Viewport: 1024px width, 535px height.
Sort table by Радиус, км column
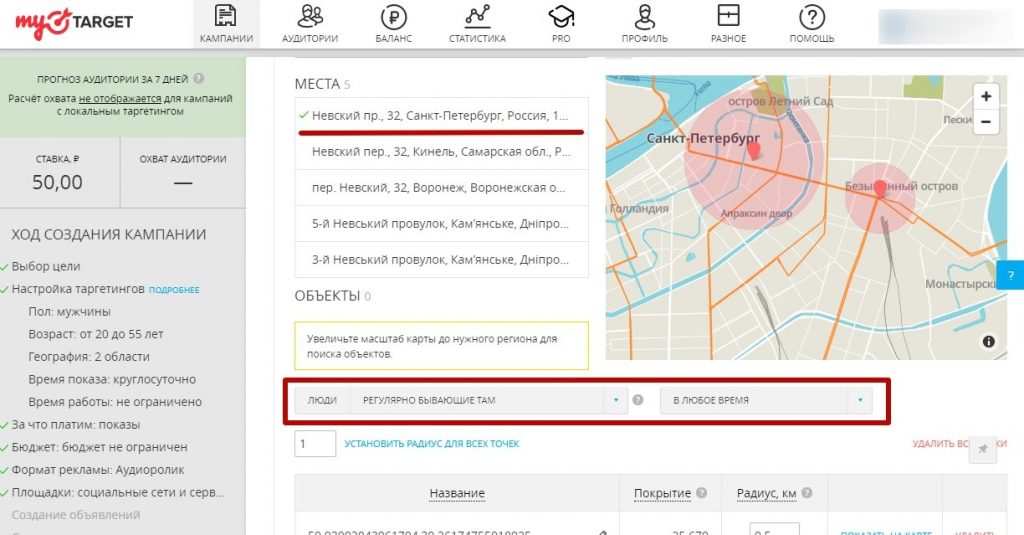point(766,493)
